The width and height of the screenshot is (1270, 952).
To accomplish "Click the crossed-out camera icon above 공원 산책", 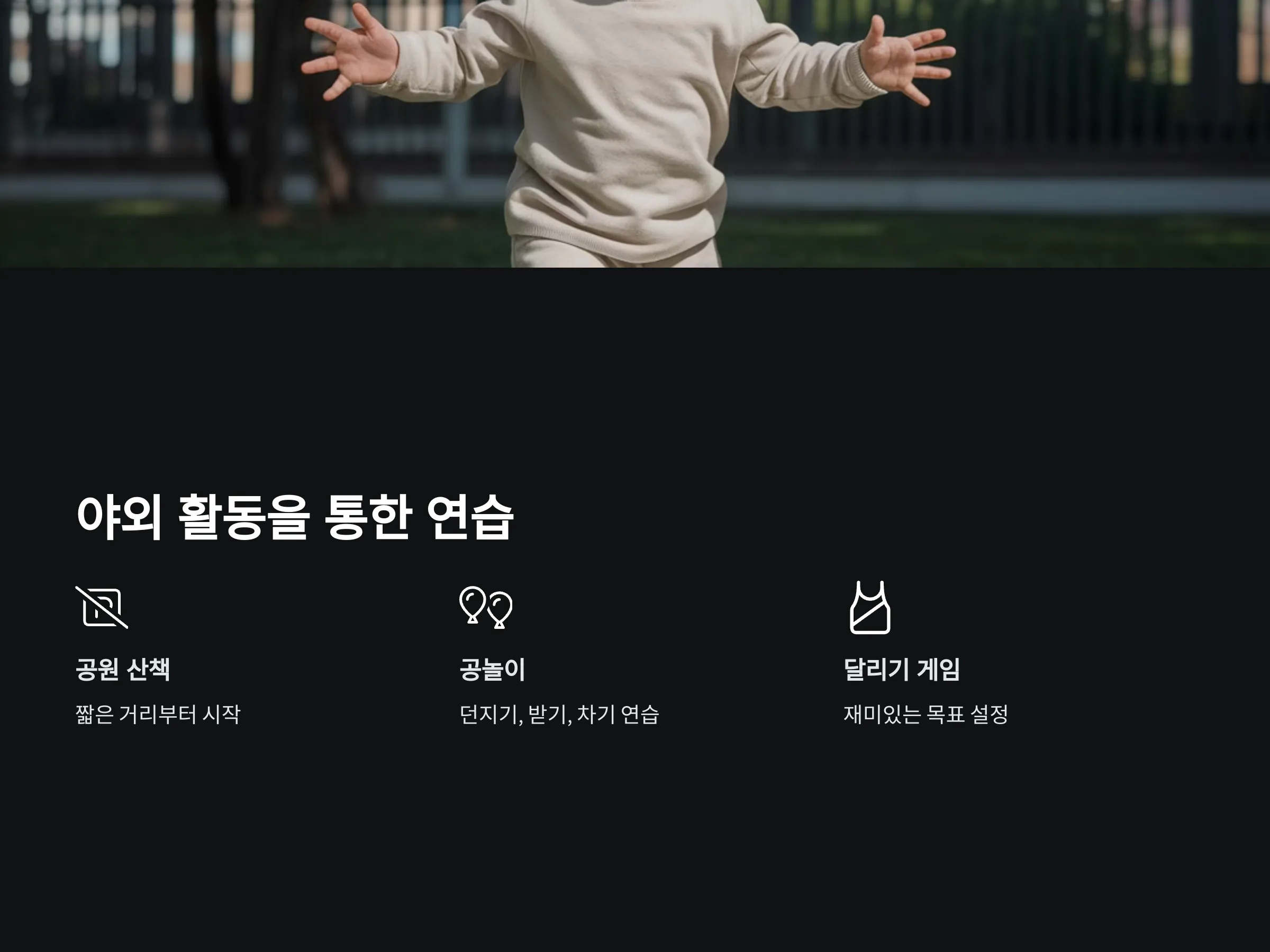I will 102,607.
